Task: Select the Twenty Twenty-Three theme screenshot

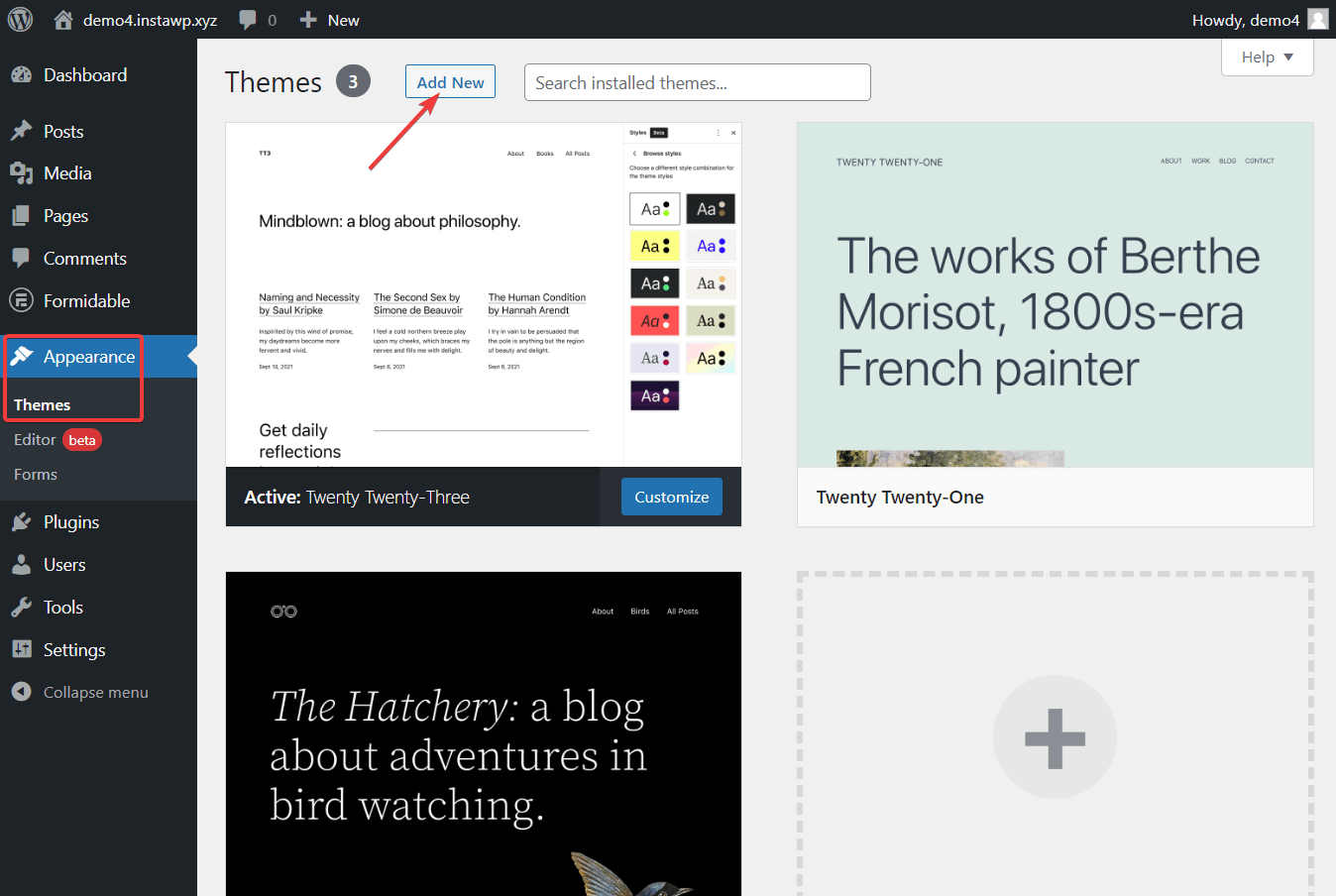Action: coord(484,294)
